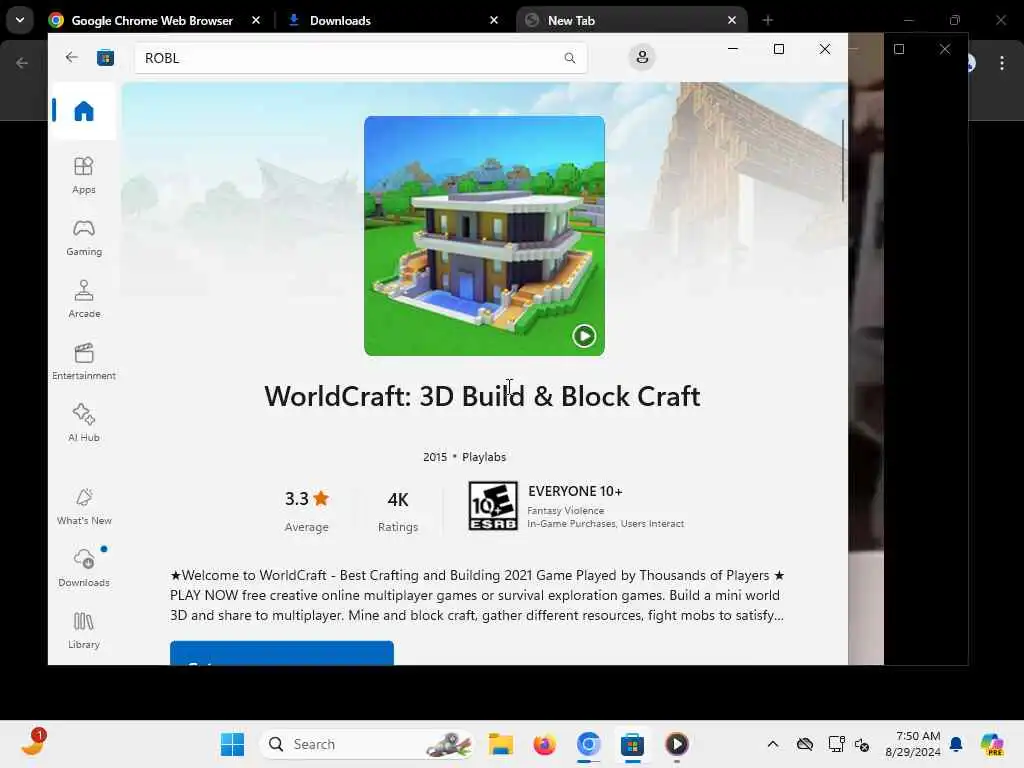Viewport: 1024px width, 768px height.
Task: Click the taskbar Search box
Action: pyautogui.click(x=368, y=744)
